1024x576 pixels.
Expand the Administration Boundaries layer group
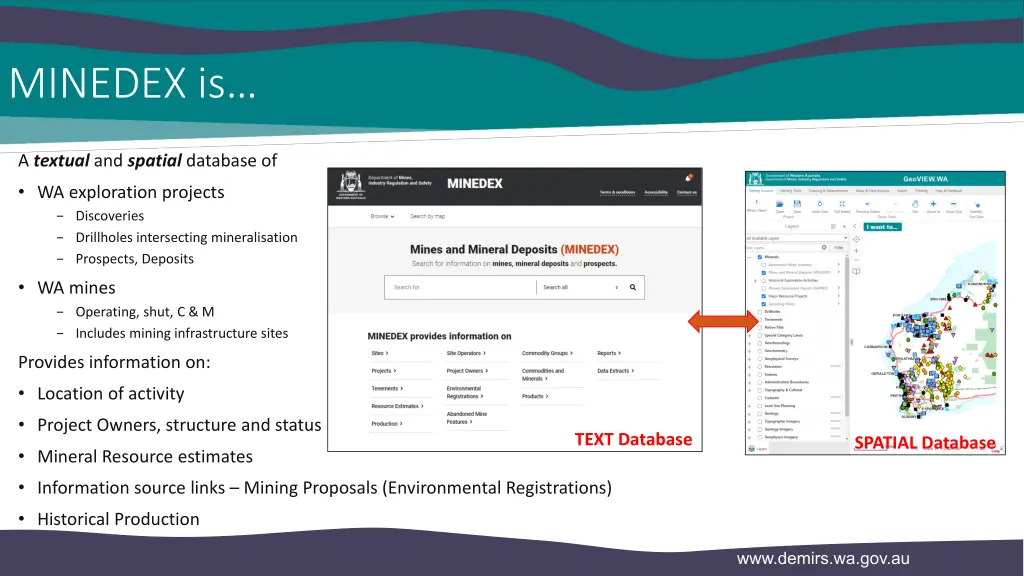(x=750, y=383)
